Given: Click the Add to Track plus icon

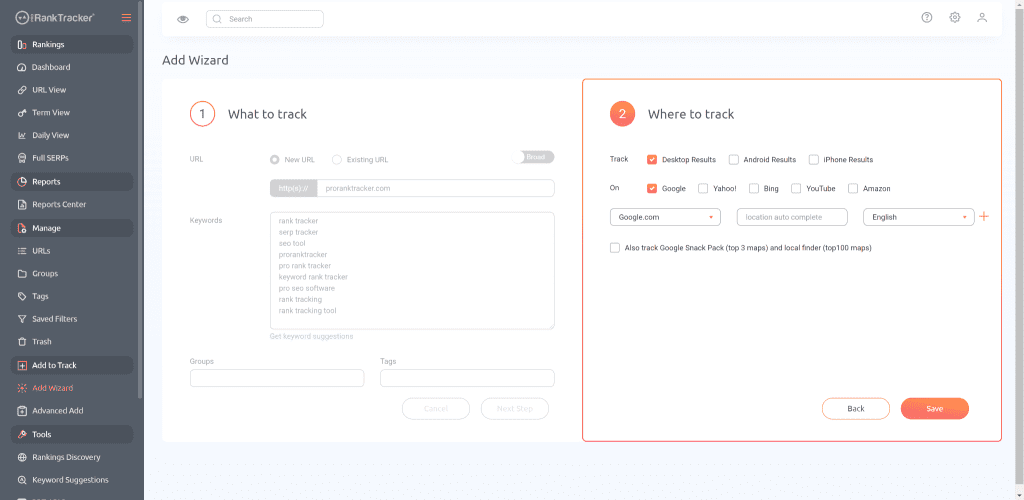Looking at the screenshot, I should [22, 366].
